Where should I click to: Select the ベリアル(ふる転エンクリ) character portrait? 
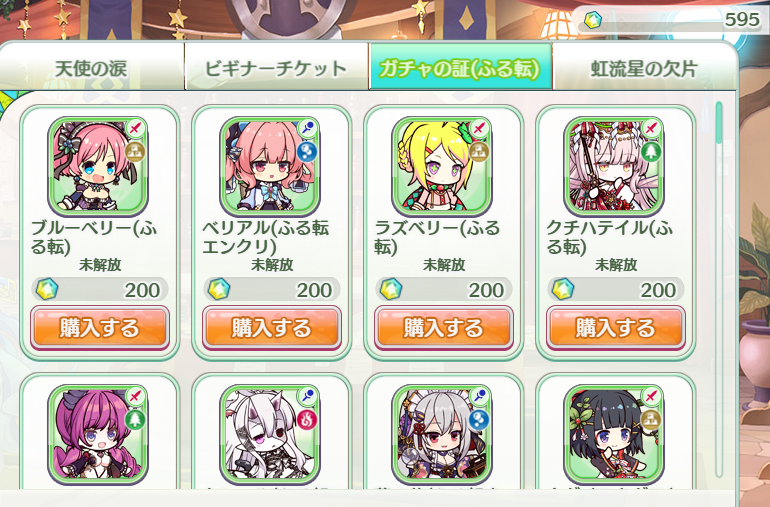click(x=270, y=166)
